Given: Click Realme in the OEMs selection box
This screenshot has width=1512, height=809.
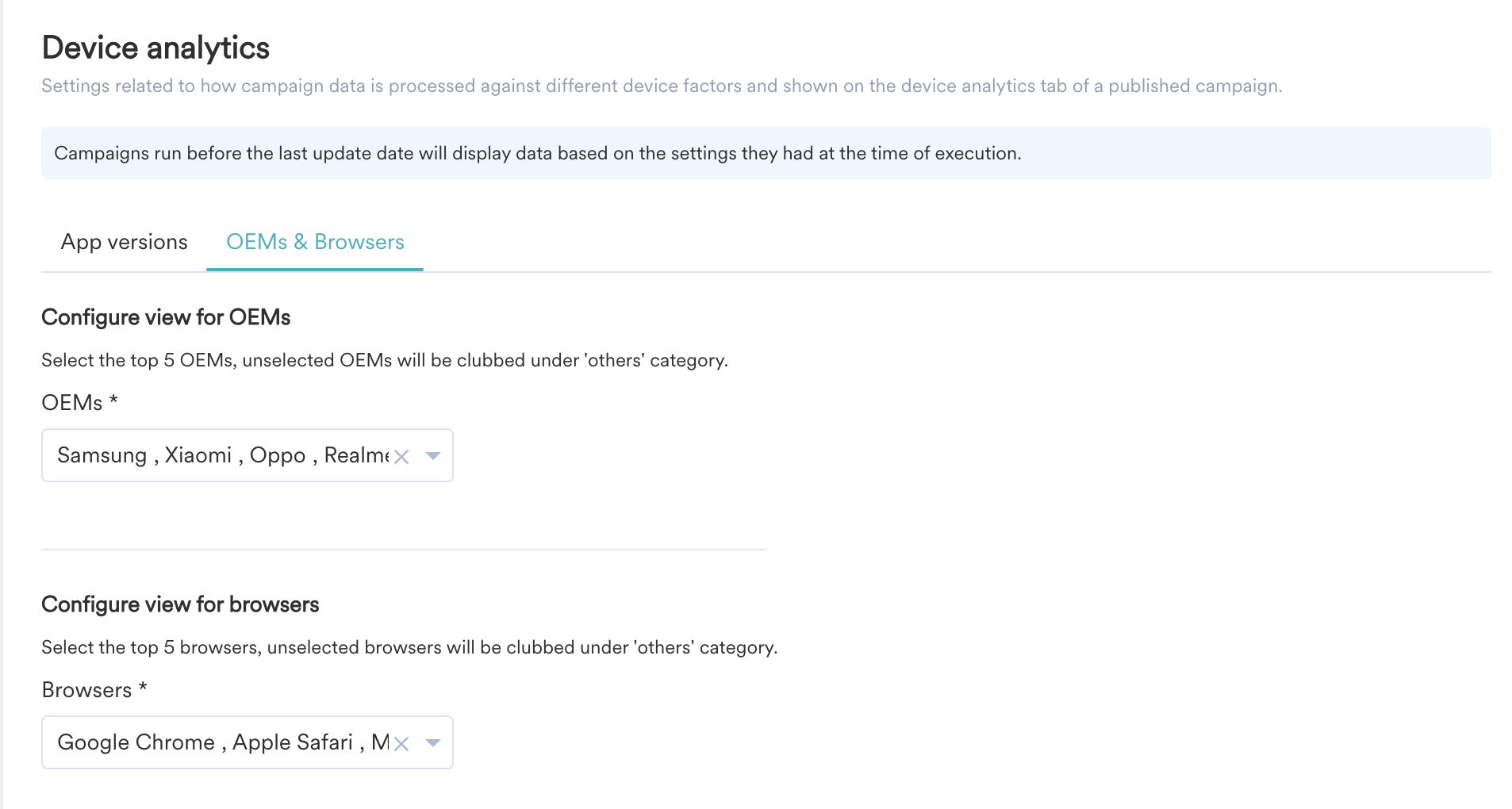Looking at the screenshot, I should click(356, 455).
